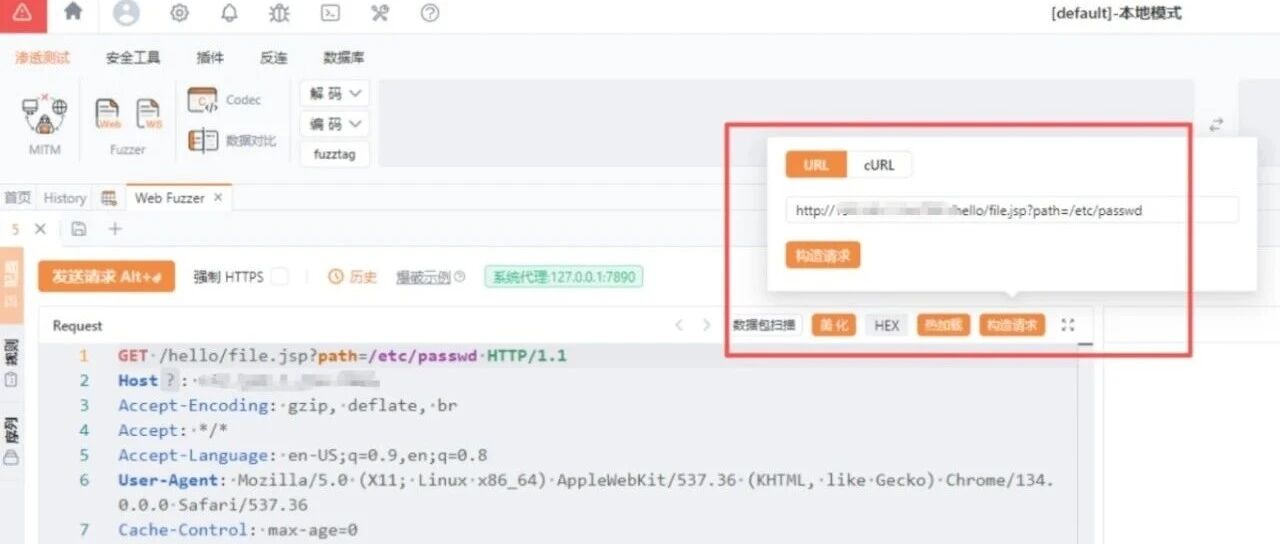
Task: Select the URL option in the popup
Action: (816, 165)
